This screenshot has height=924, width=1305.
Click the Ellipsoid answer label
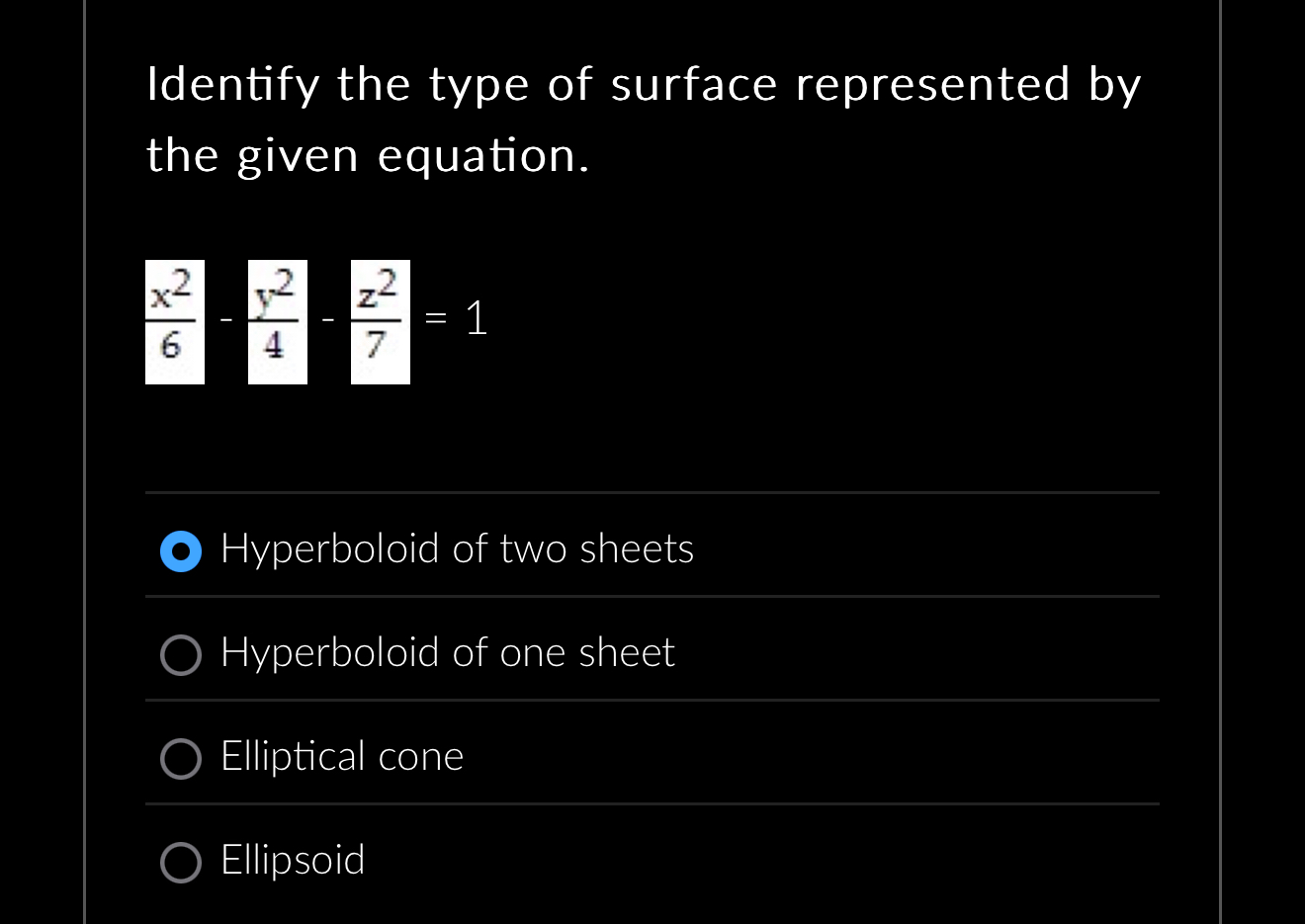(292, 862)
